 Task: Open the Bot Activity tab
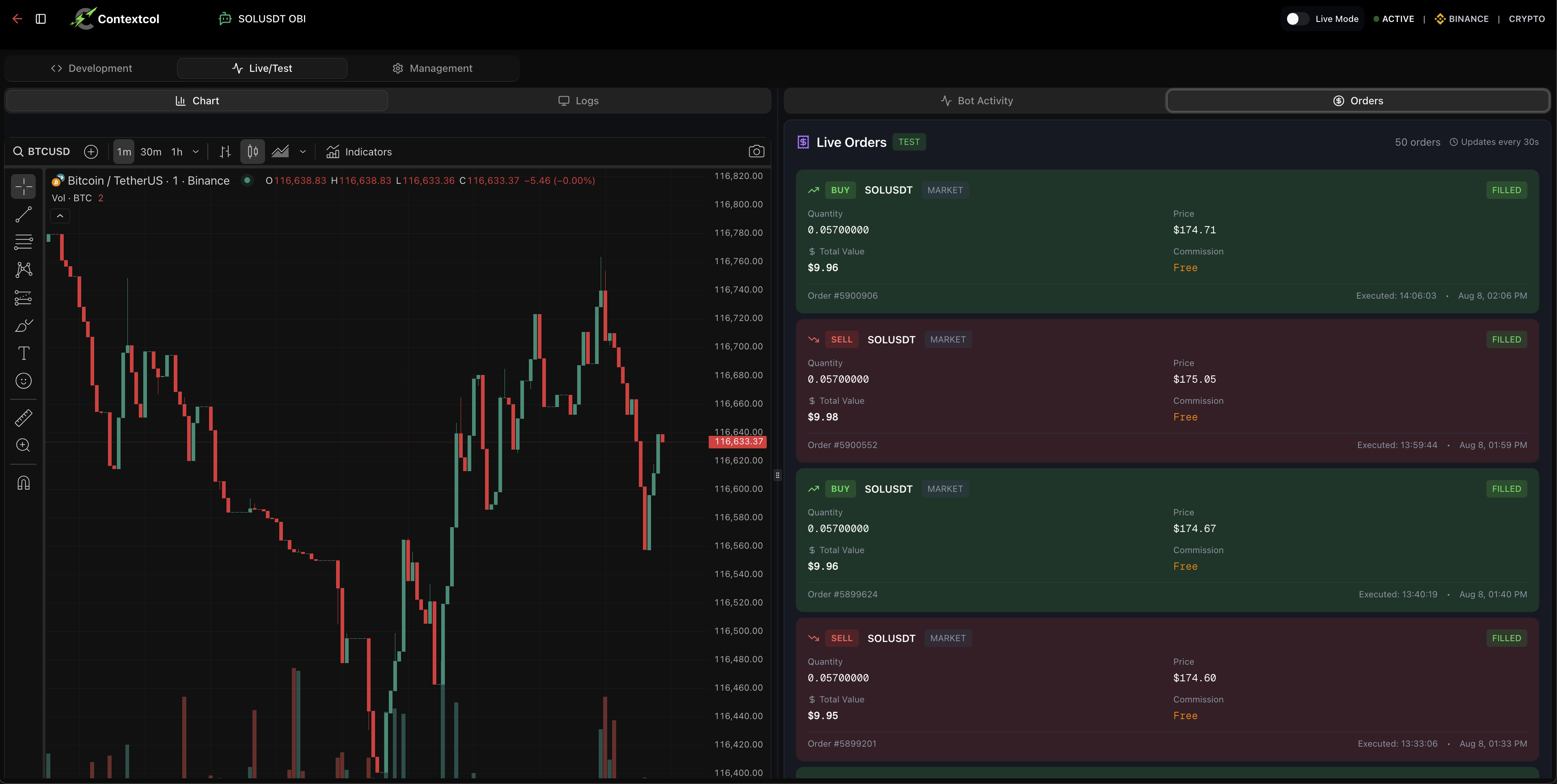point(977,101)
